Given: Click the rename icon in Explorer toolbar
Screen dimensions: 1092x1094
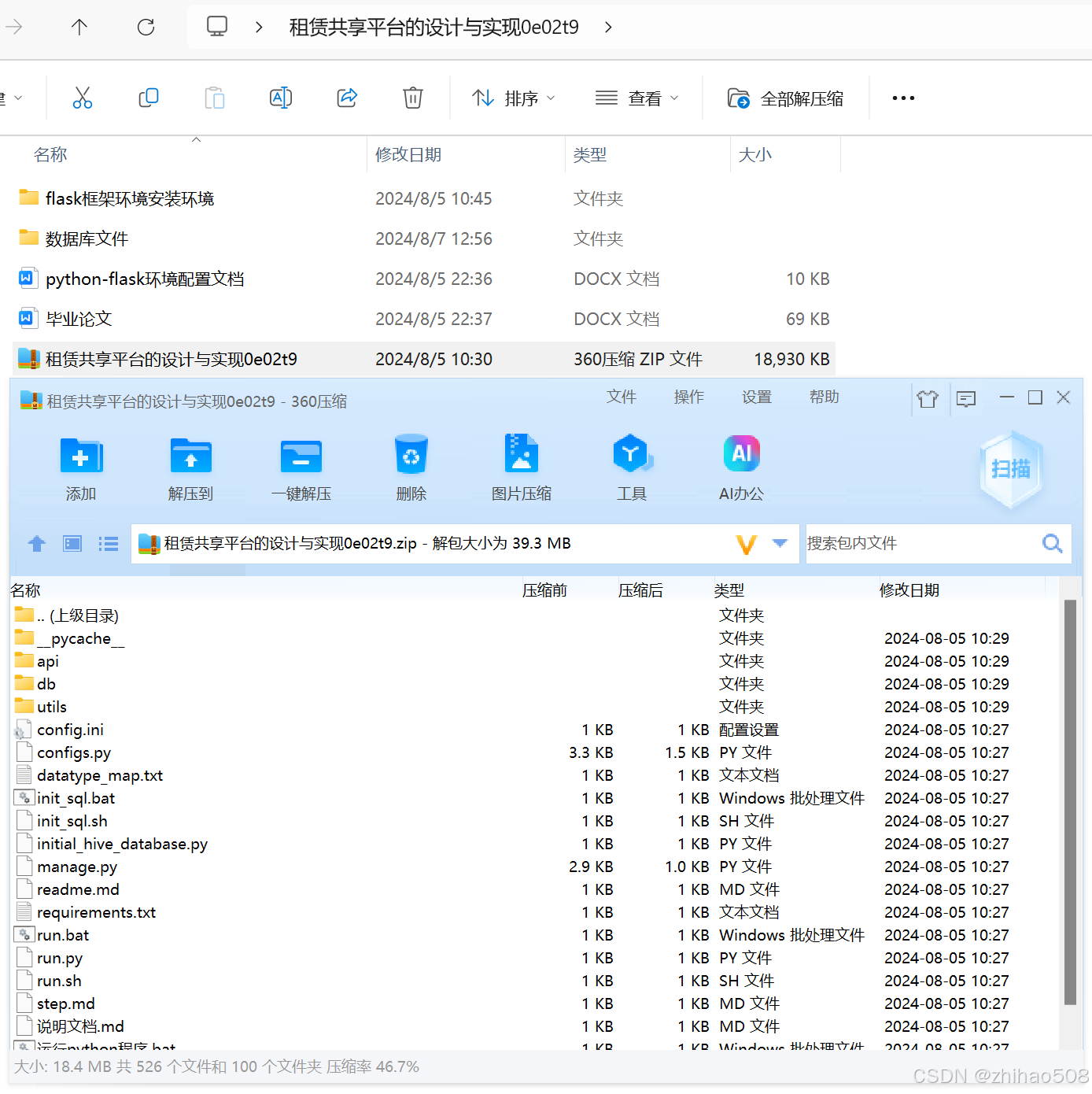Looking at the screenshot, I should 281,98.
